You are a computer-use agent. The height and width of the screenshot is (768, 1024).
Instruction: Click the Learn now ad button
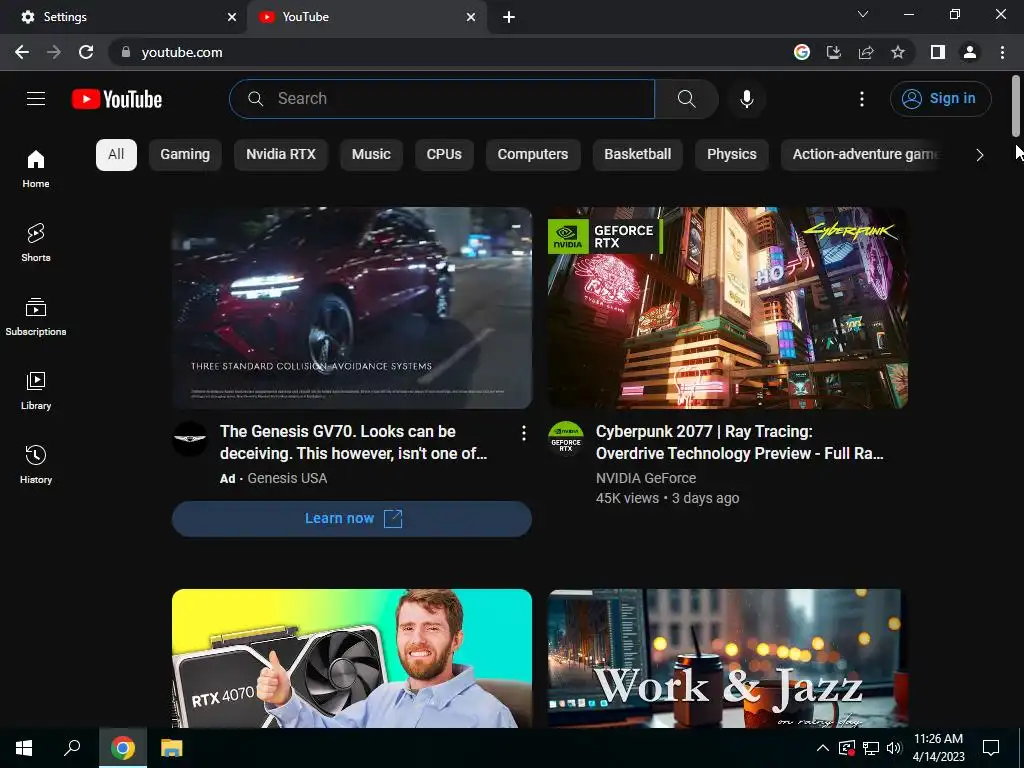pyautogui.click(x=352, y=519)
